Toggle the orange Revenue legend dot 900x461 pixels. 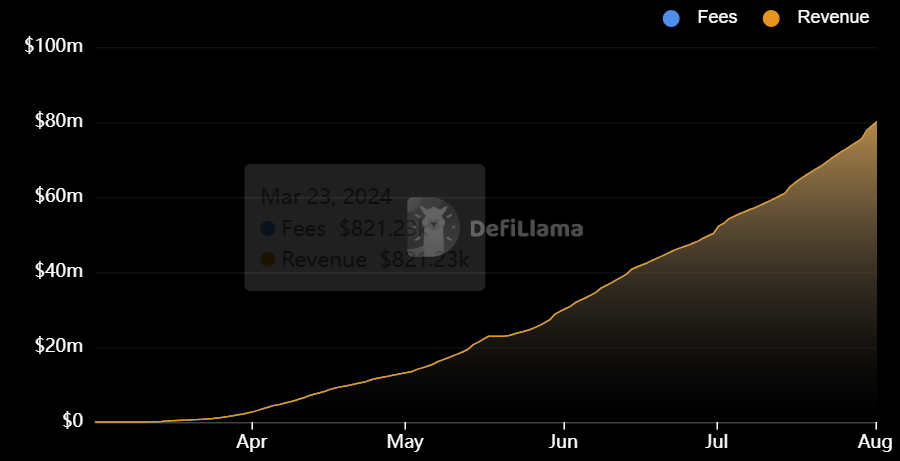click(x=771, y=18)
